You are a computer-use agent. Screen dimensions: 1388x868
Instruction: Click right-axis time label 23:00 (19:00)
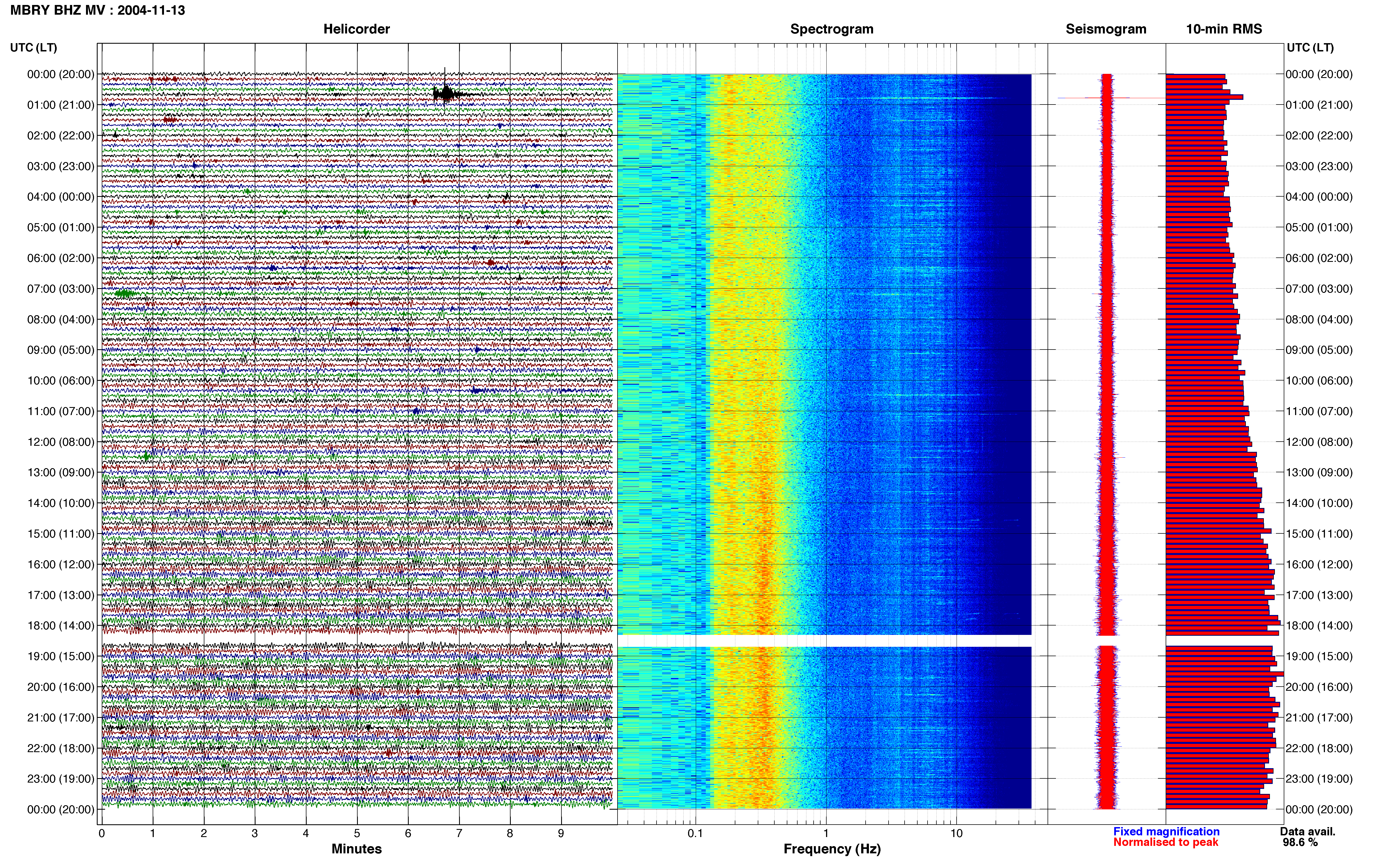point(1319,778)
